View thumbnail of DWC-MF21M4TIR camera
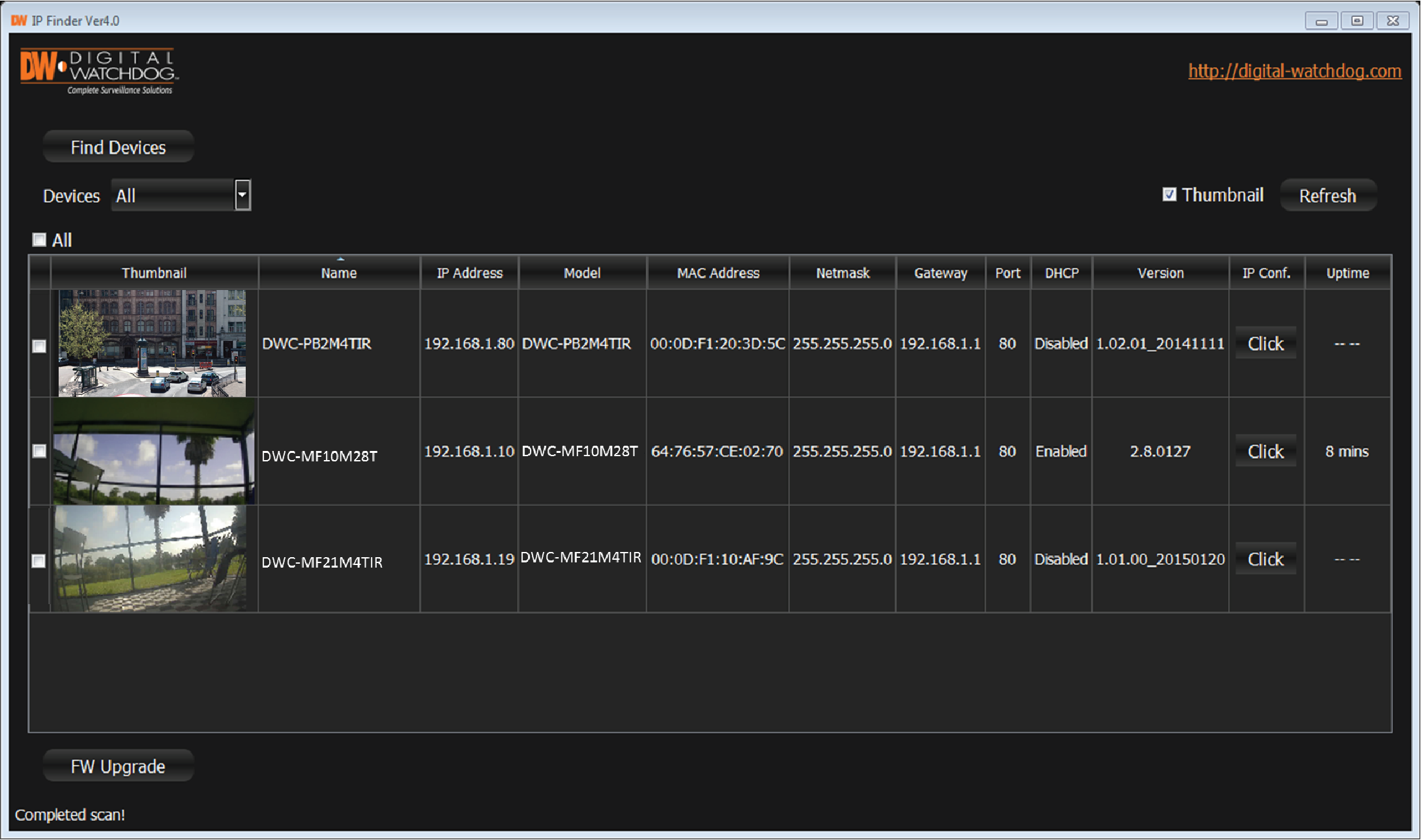This screenshot has width=1421, height=840. tap(155, 558)
